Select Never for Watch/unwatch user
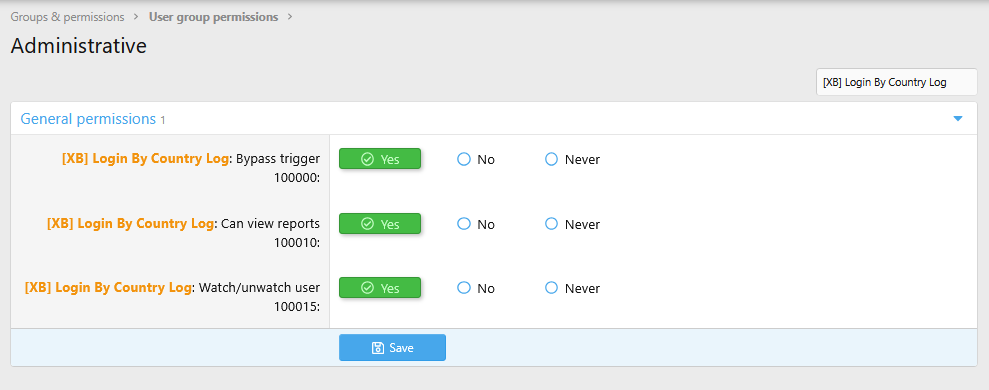This screenshot has height=390, width=989. 572,288
